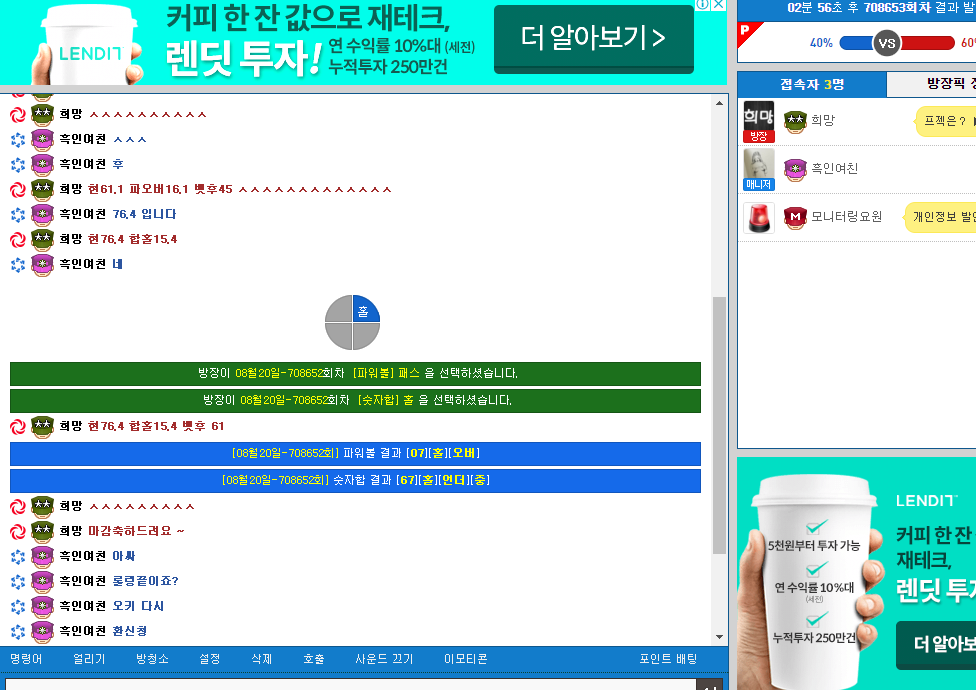
Task: Click the ad info icon on top banner
Action: 703,5
